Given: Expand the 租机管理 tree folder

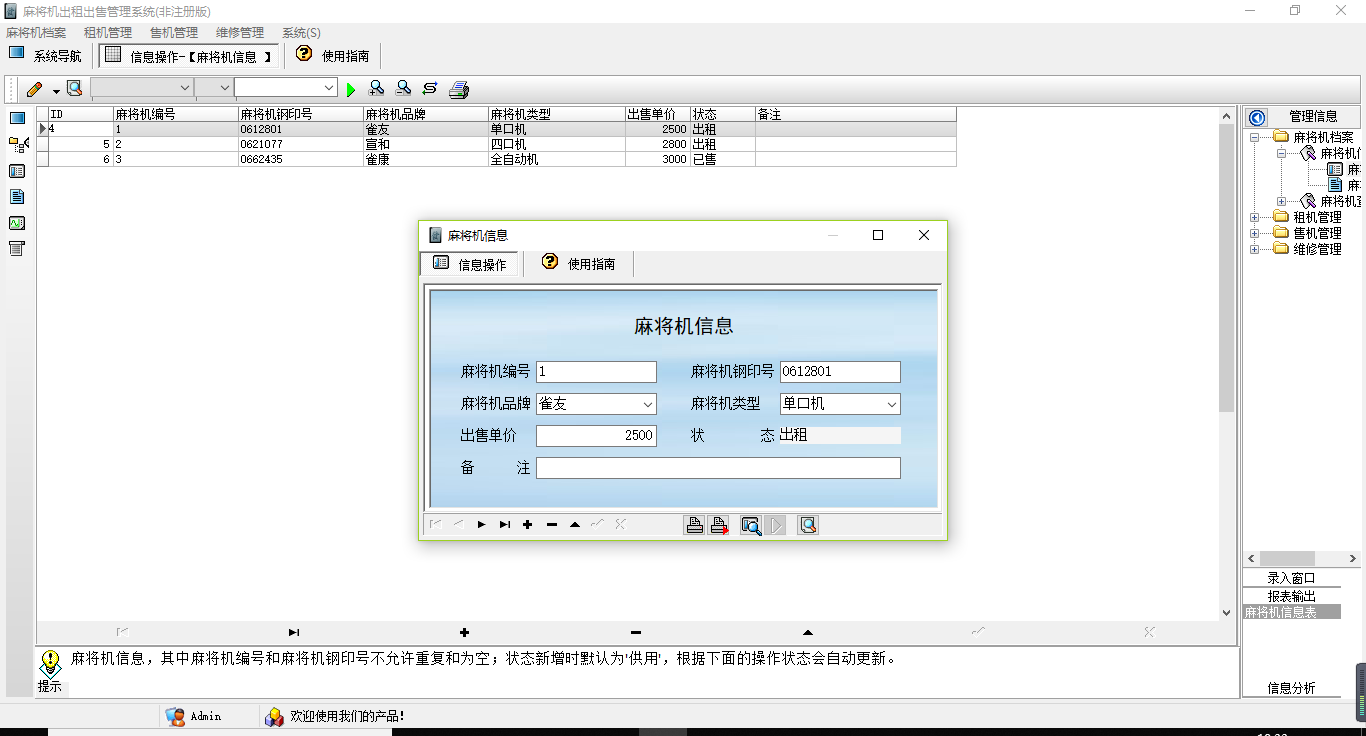Looking at the screenshot, I should click(x=1254, y=217).
